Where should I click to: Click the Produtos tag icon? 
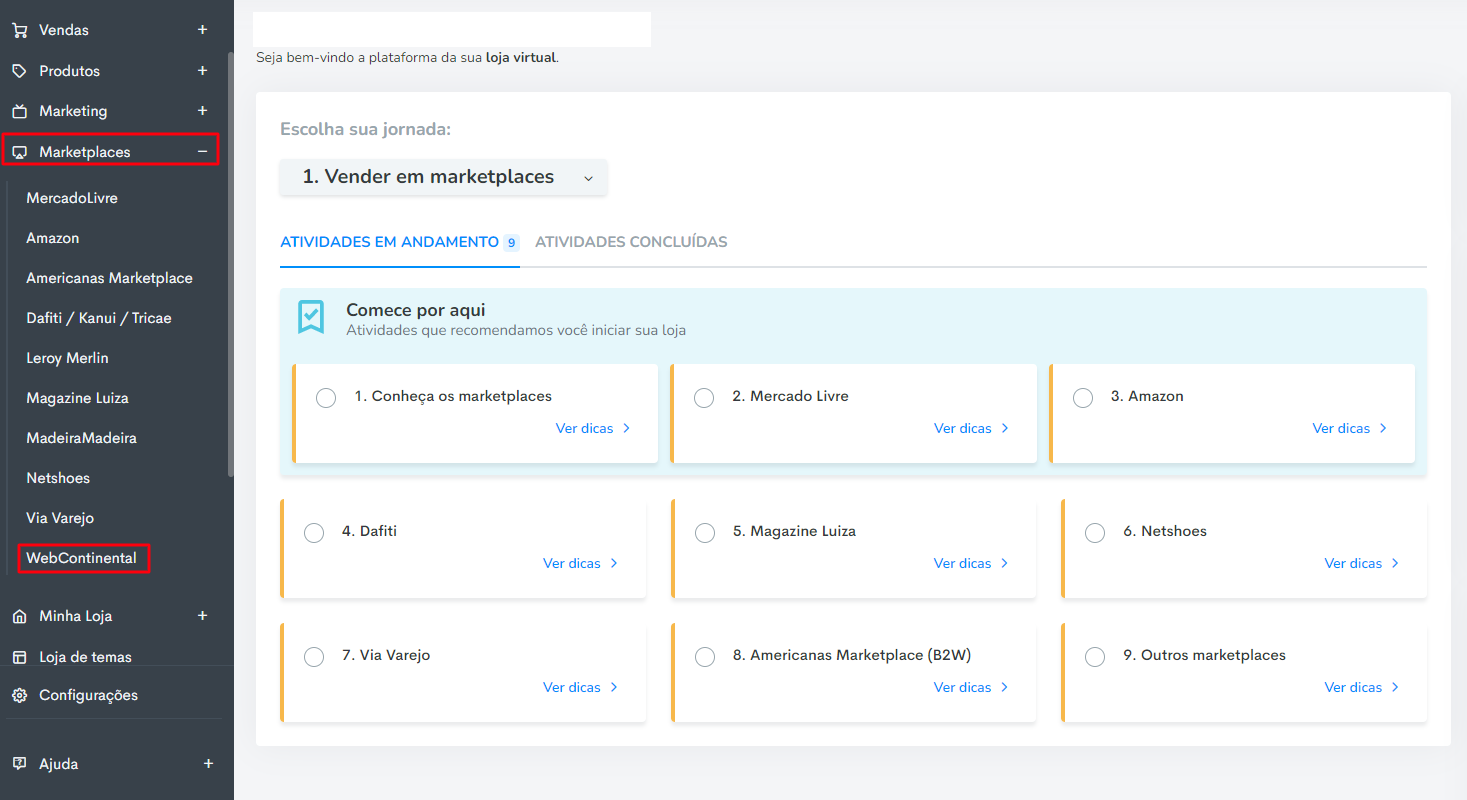pyautogui.click(x=19, y=71)
